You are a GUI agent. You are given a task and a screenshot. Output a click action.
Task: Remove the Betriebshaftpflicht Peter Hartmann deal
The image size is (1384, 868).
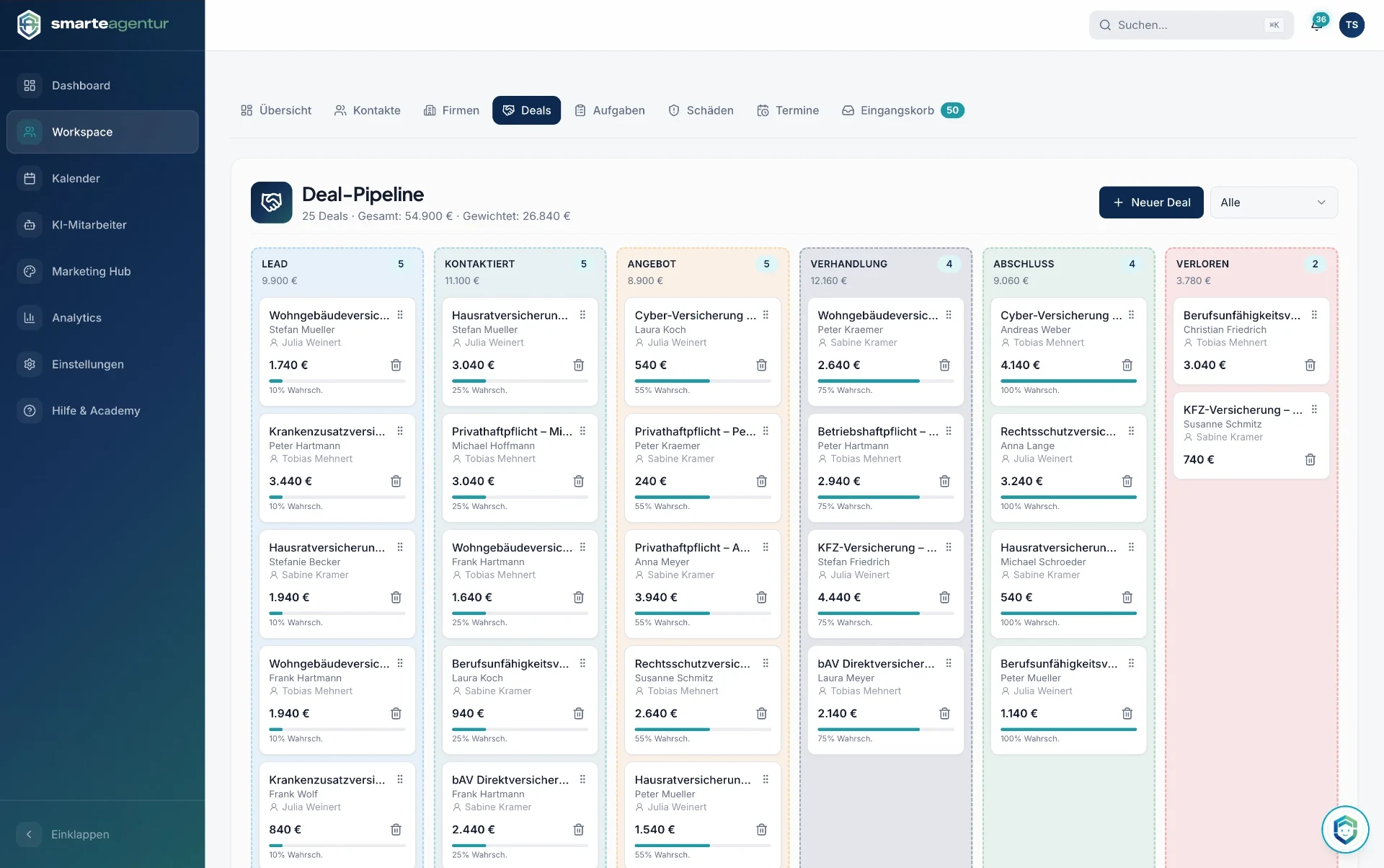pyautogui.click(x=944, y=481)
